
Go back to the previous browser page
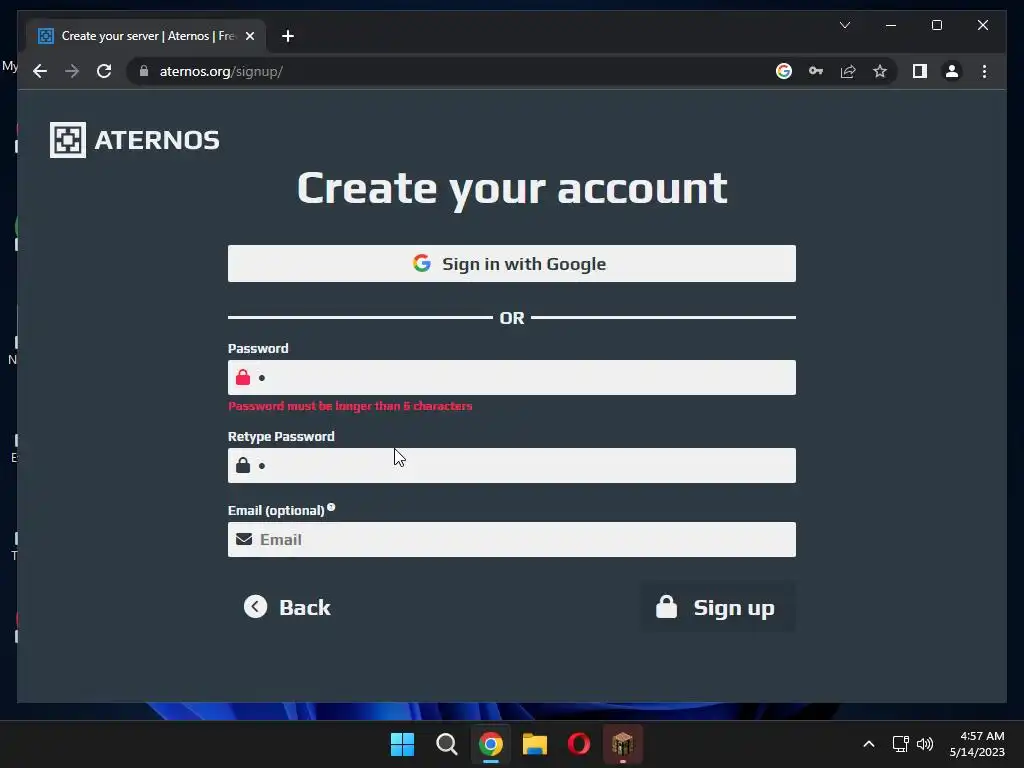pos(40,71)
